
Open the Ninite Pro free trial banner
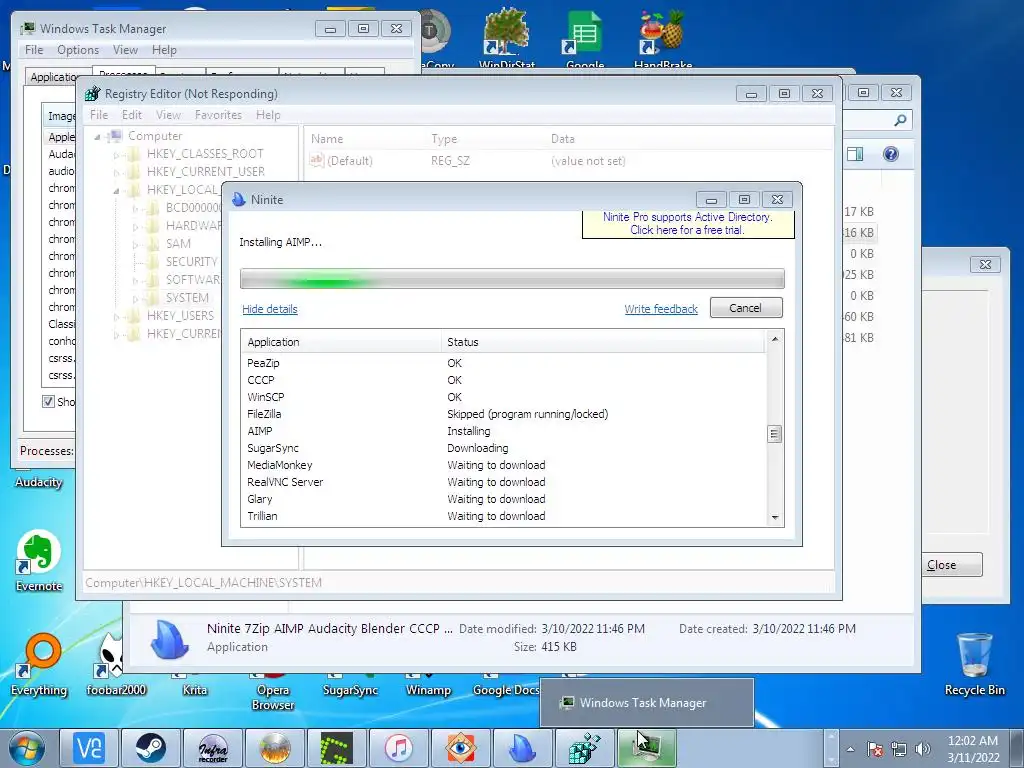pyautogui.click(x=688, y=223)
